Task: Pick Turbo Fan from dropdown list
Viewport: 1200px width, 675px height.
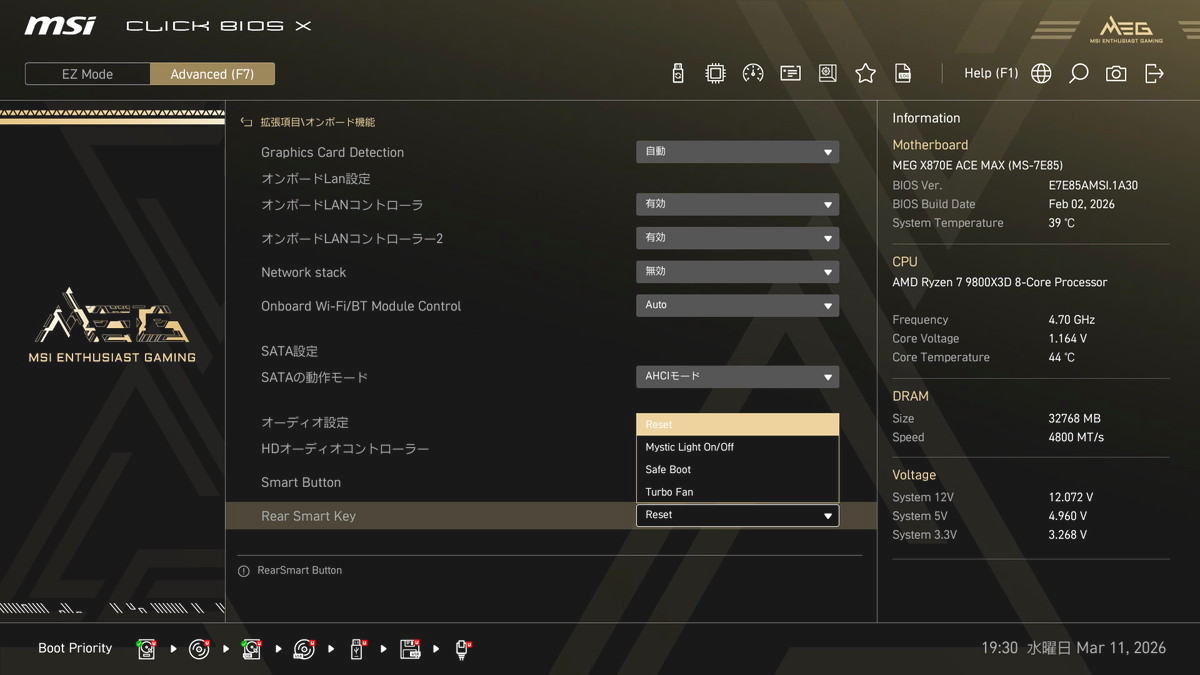Action: click(x=737, y=492)
